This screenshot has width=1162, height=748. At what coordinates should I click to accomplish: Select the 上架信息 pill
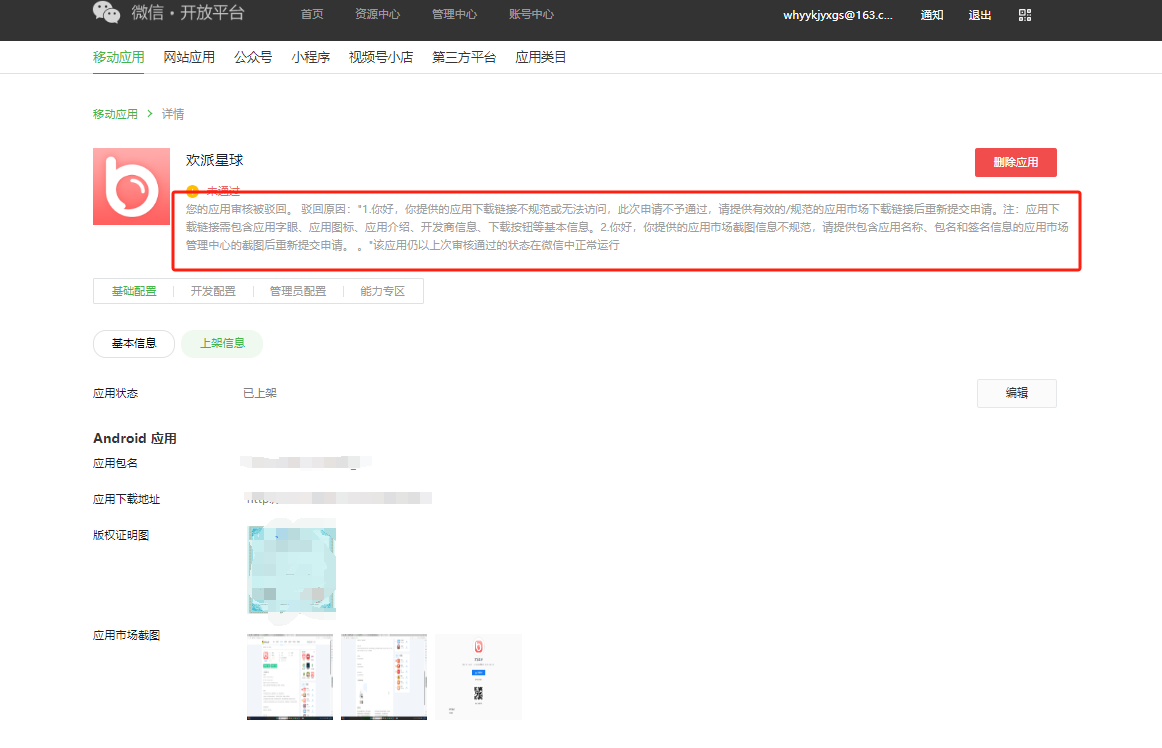coord(222,343)
